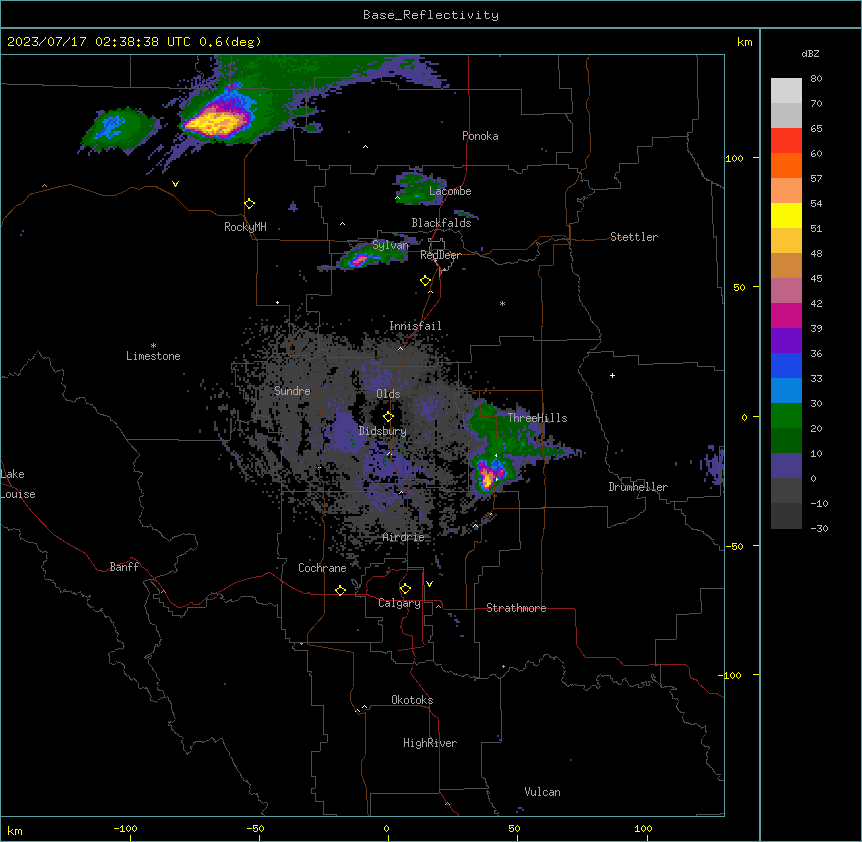Click the -30 value on dBZ scale
862x842 pixels.
819,528
